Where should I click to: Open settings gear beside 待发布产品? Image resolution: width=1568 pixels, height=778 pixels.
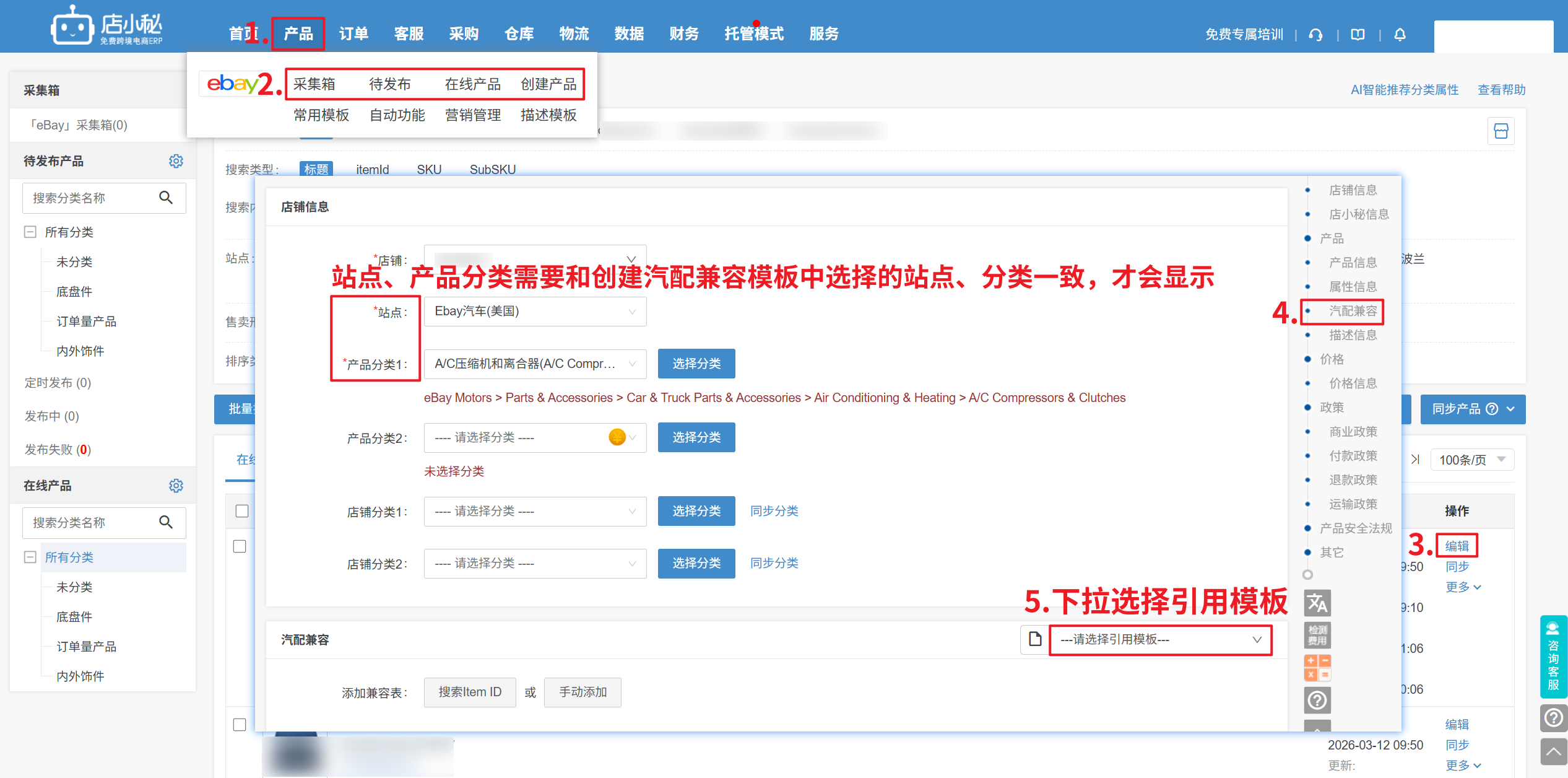pos(176,161)
